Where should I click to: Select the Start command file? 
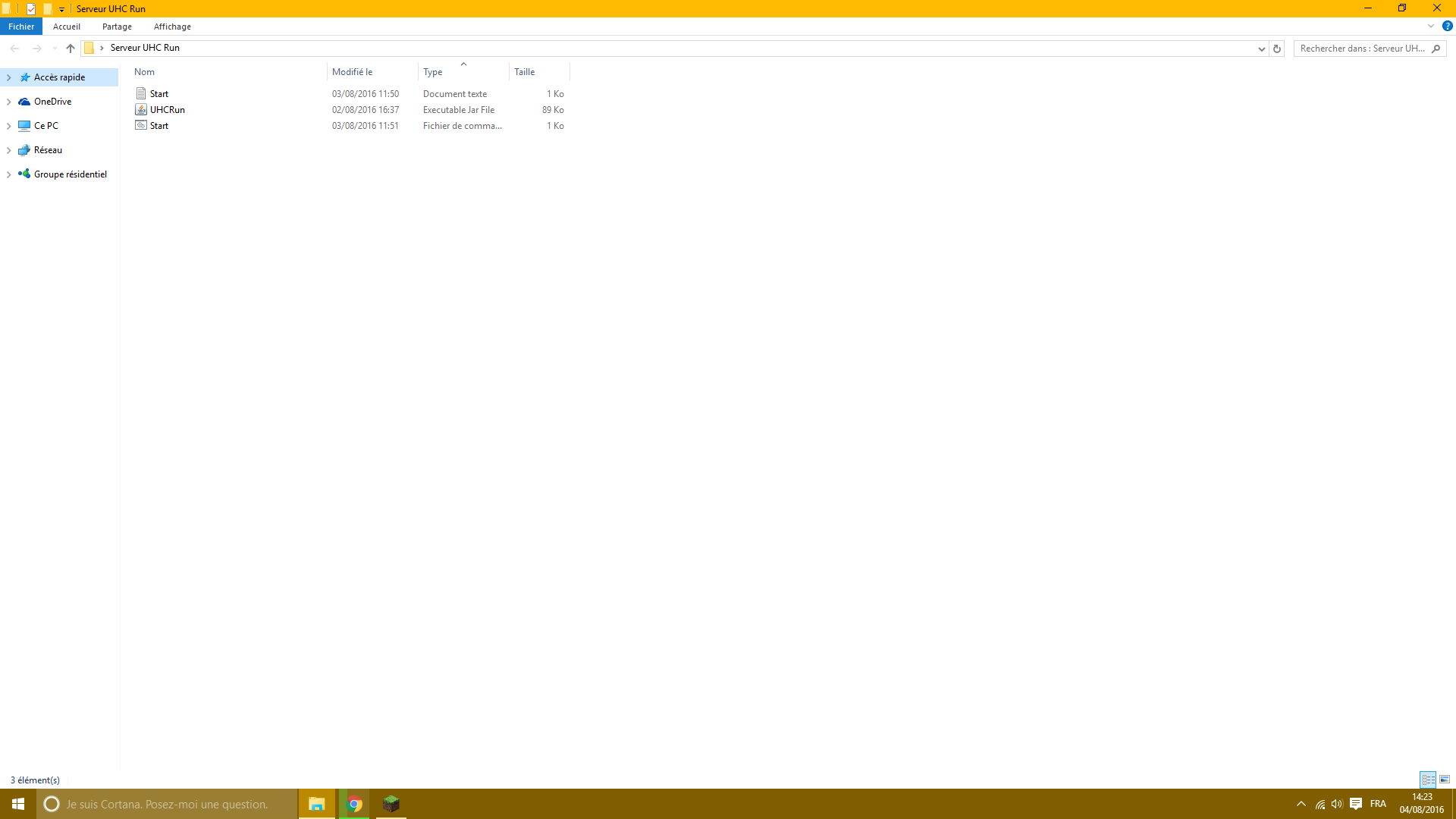pyautogui.click(x=159, y=126)
